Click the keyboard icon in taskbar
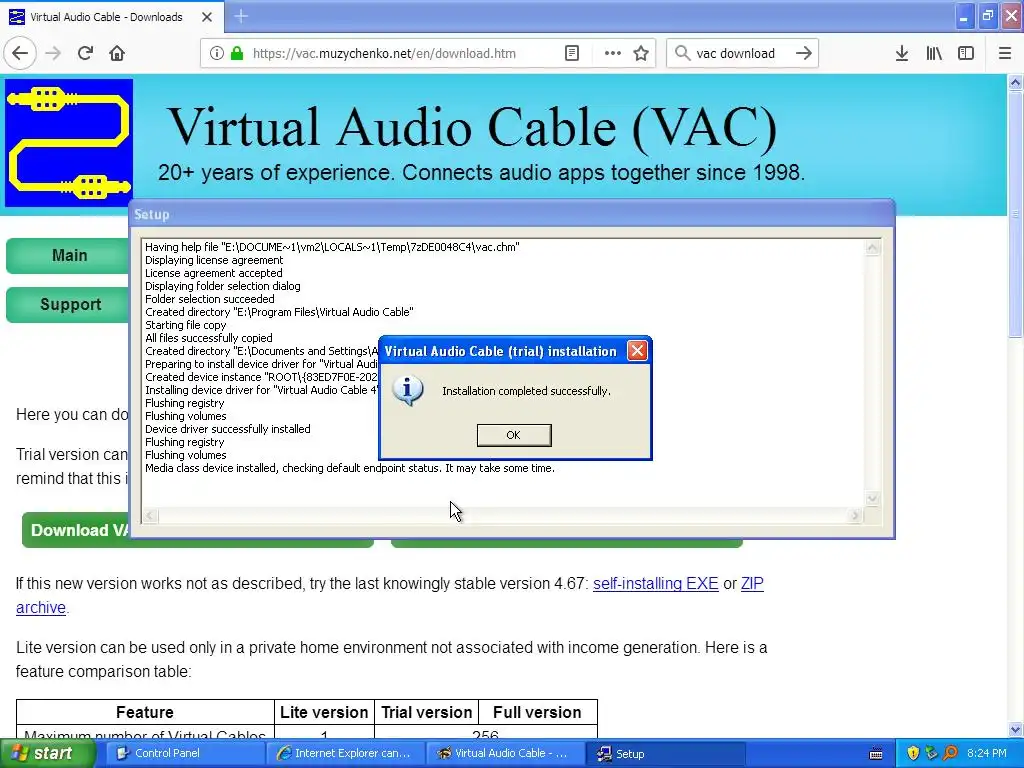The image size is (1024, 768). (x=876, y=754)
